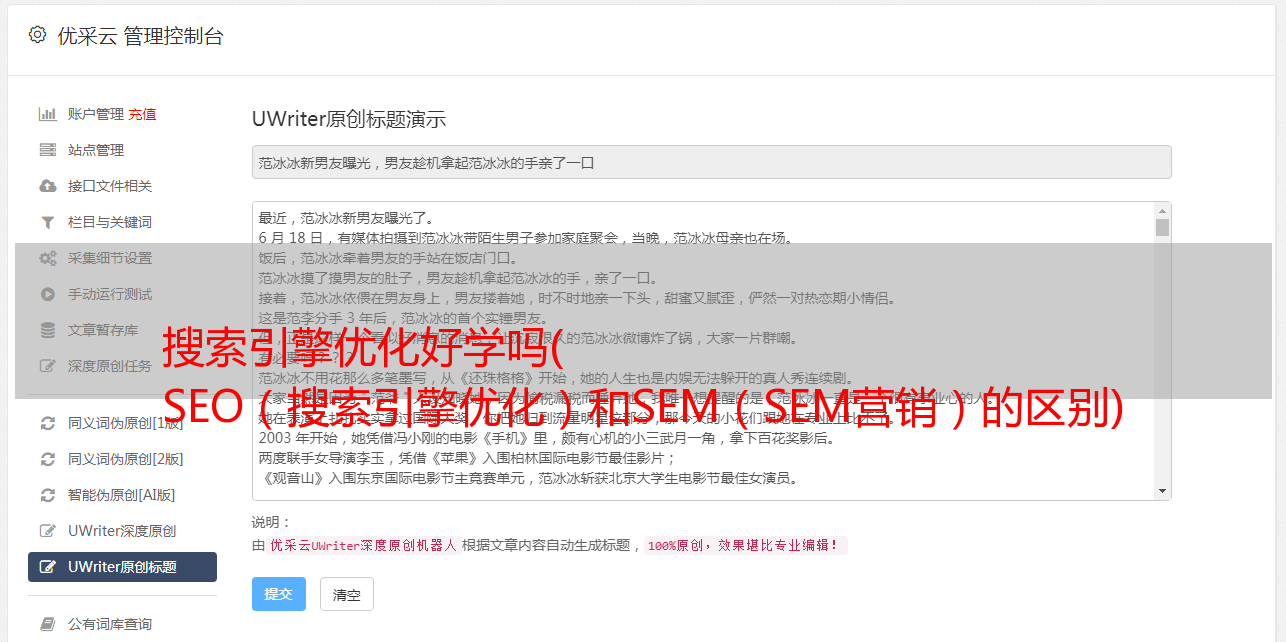Image resolution: width=1286 pixels, height=642 pixels.
Task: Click the server icon for 站点管理
Action: click(47, 150)
